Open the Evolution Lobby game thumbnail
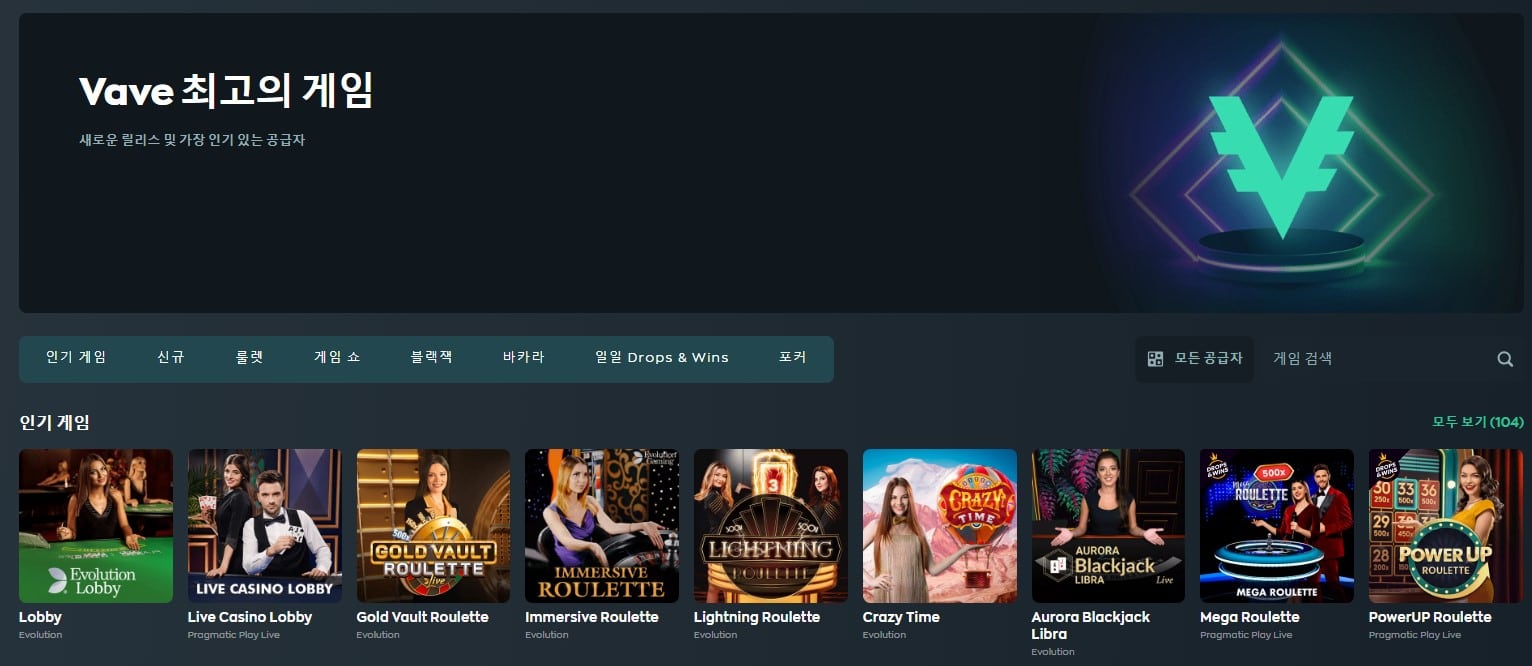The width and height of the screenshot is (1532, 666). [x=96, y=526]
